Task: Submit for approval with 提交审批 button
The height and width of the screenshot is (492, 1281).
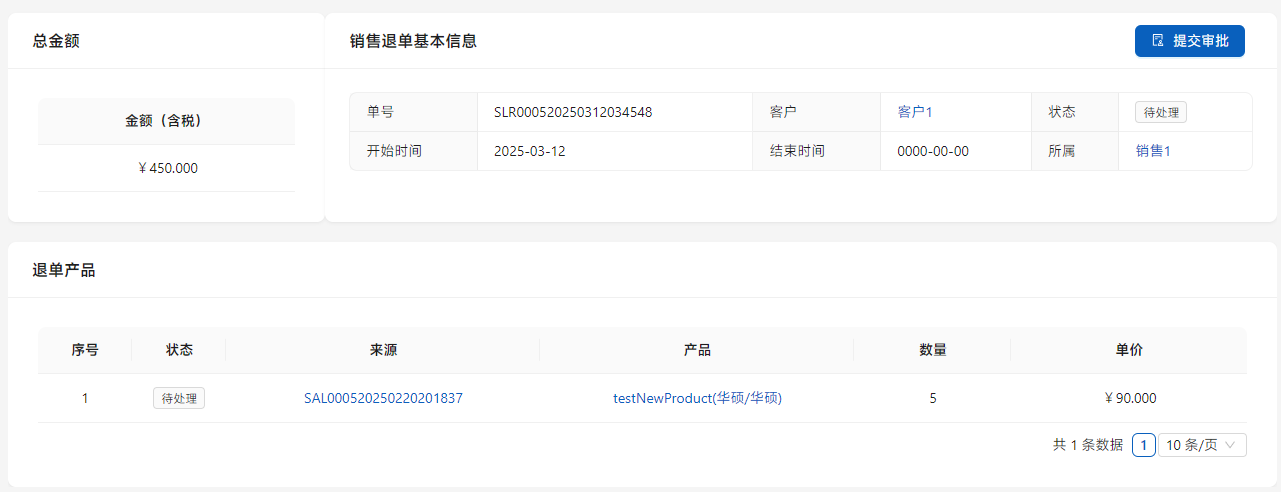Action: 1189,41
